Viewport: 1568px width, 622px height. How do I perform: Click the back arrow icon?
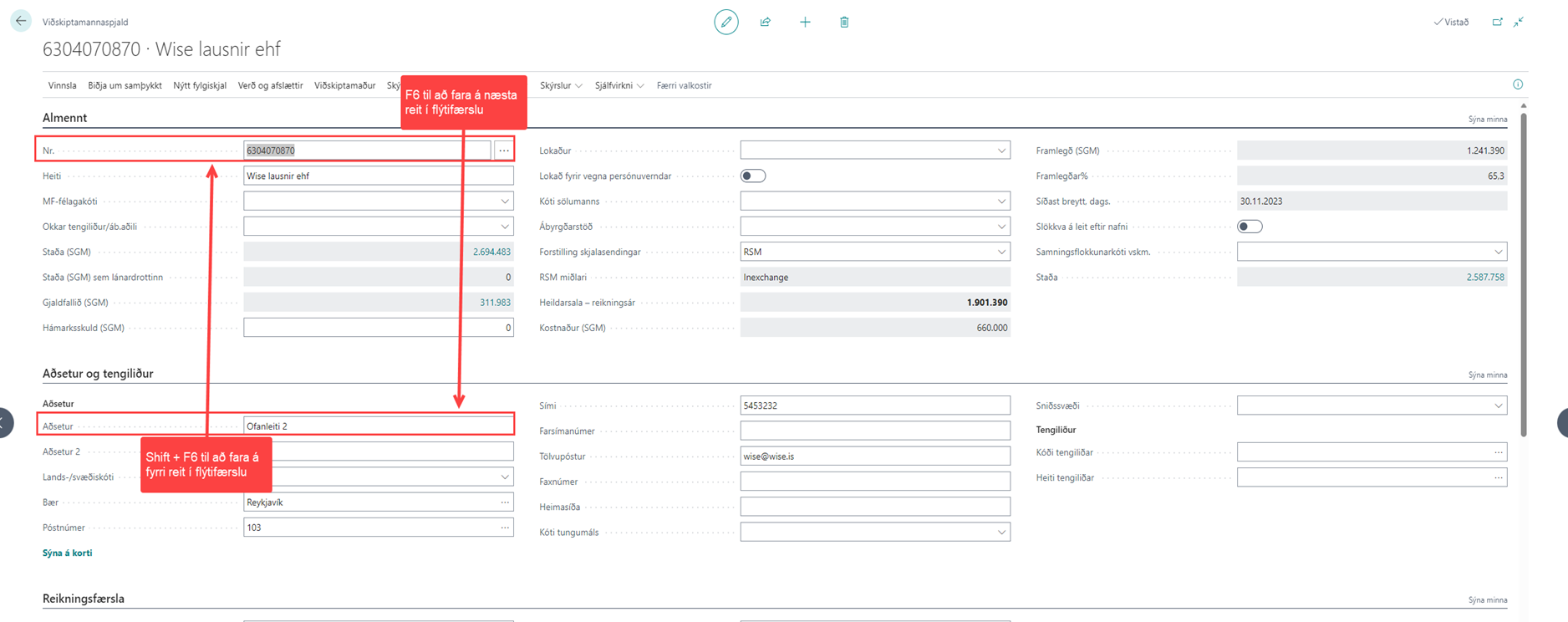(21, 21)
